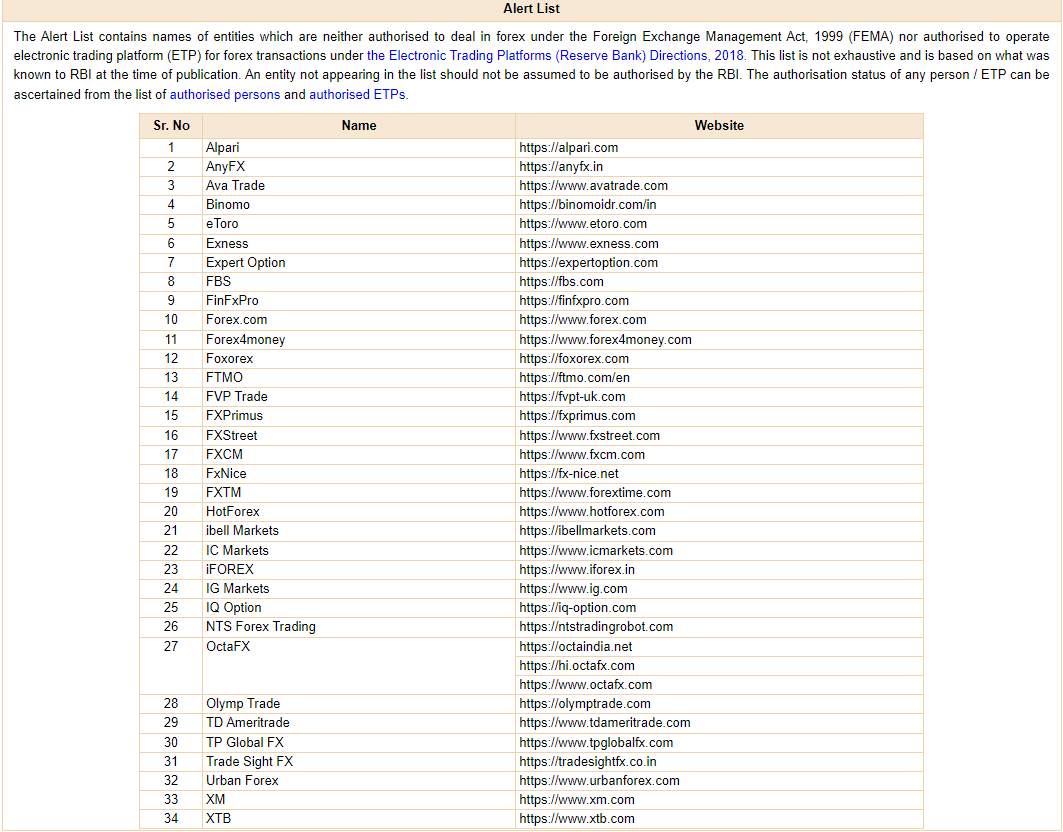Select the https://ftmo.com/en cell
Screen dimensions: 1063x832
click(719, 378)
